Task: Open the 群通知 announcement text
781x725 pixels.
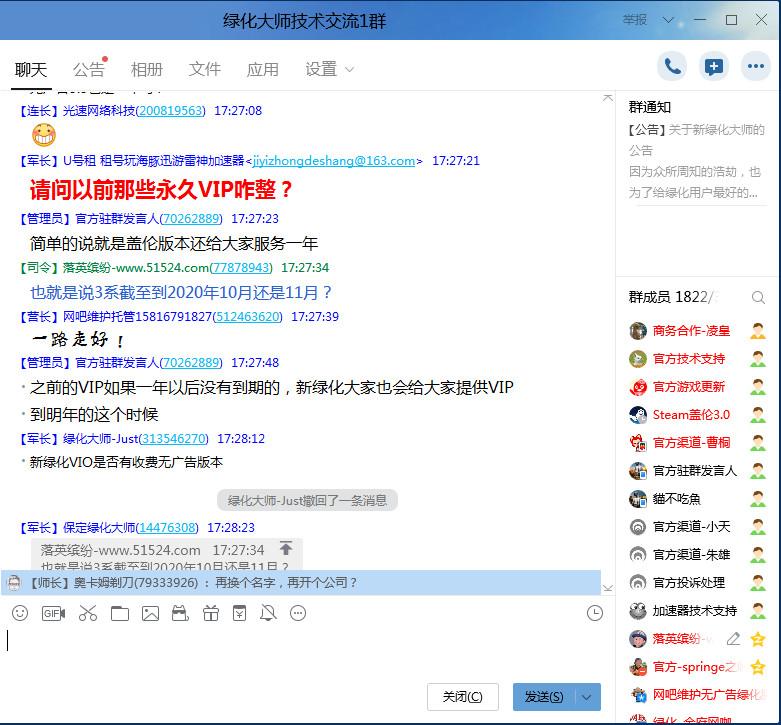Action: (696, 161)
